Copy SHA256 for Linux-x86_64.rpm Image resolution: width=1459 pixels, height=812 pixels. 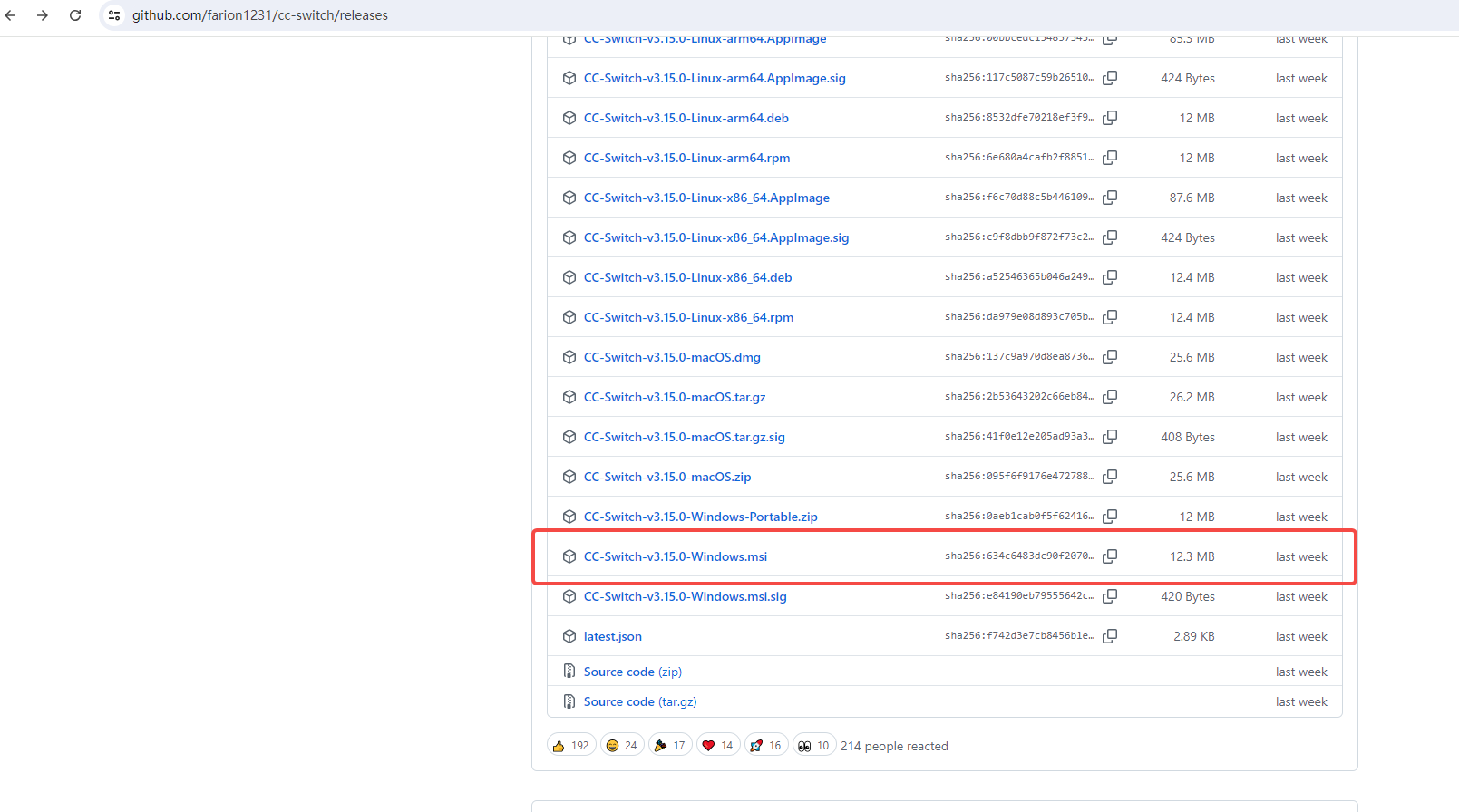pyautogui.click(x=1110, y=317)
